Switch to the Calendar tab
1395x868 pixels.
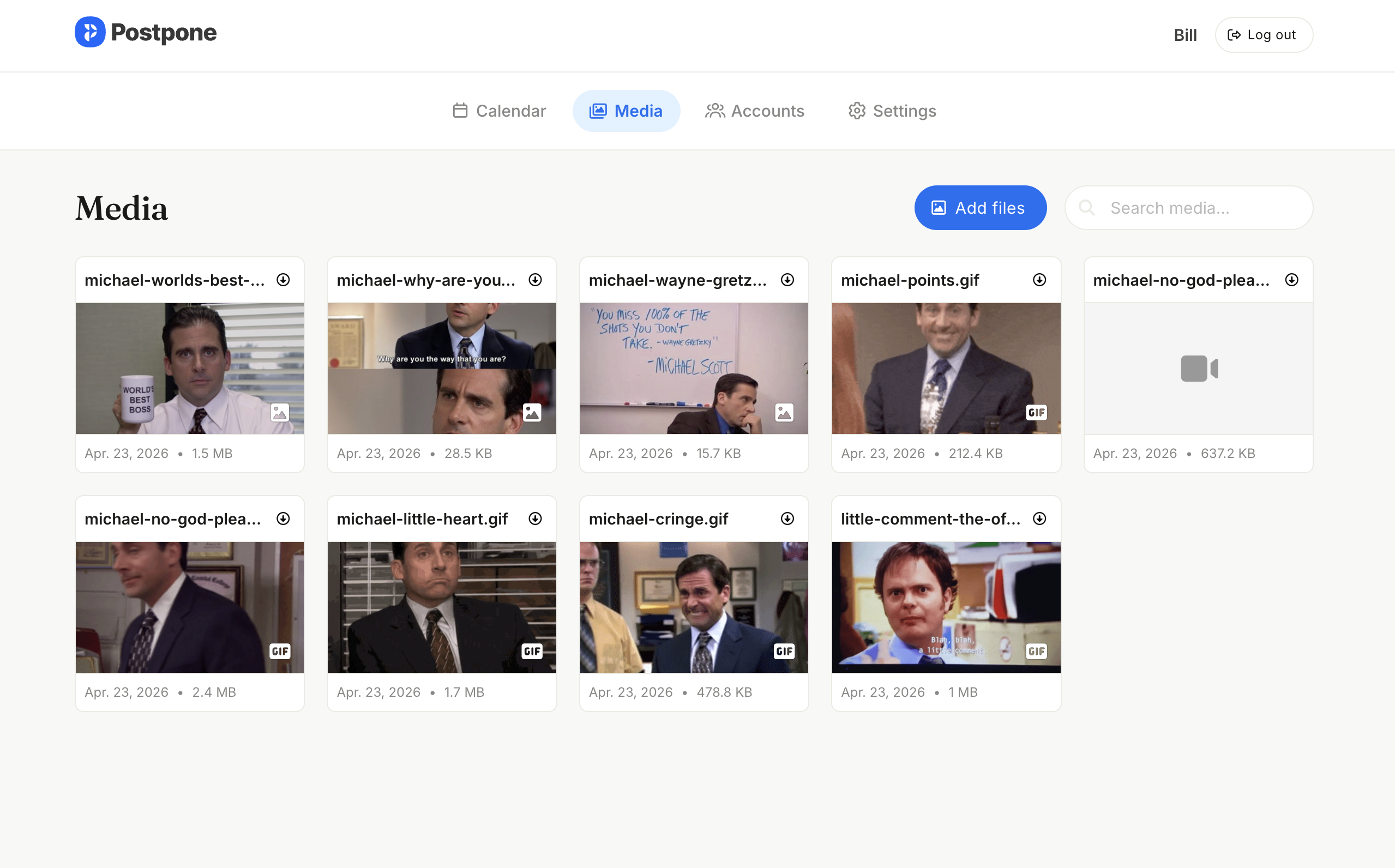(498, 111)
